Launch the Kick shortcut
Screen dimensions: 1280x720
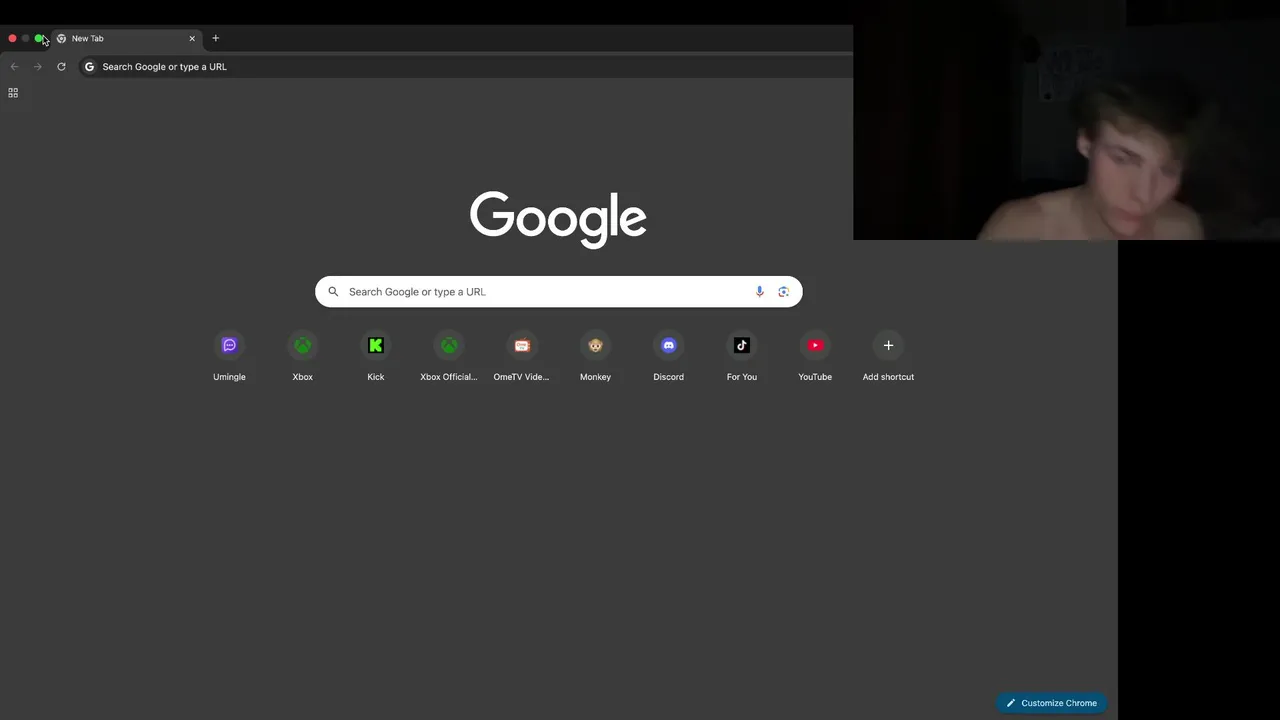[375, 357]
